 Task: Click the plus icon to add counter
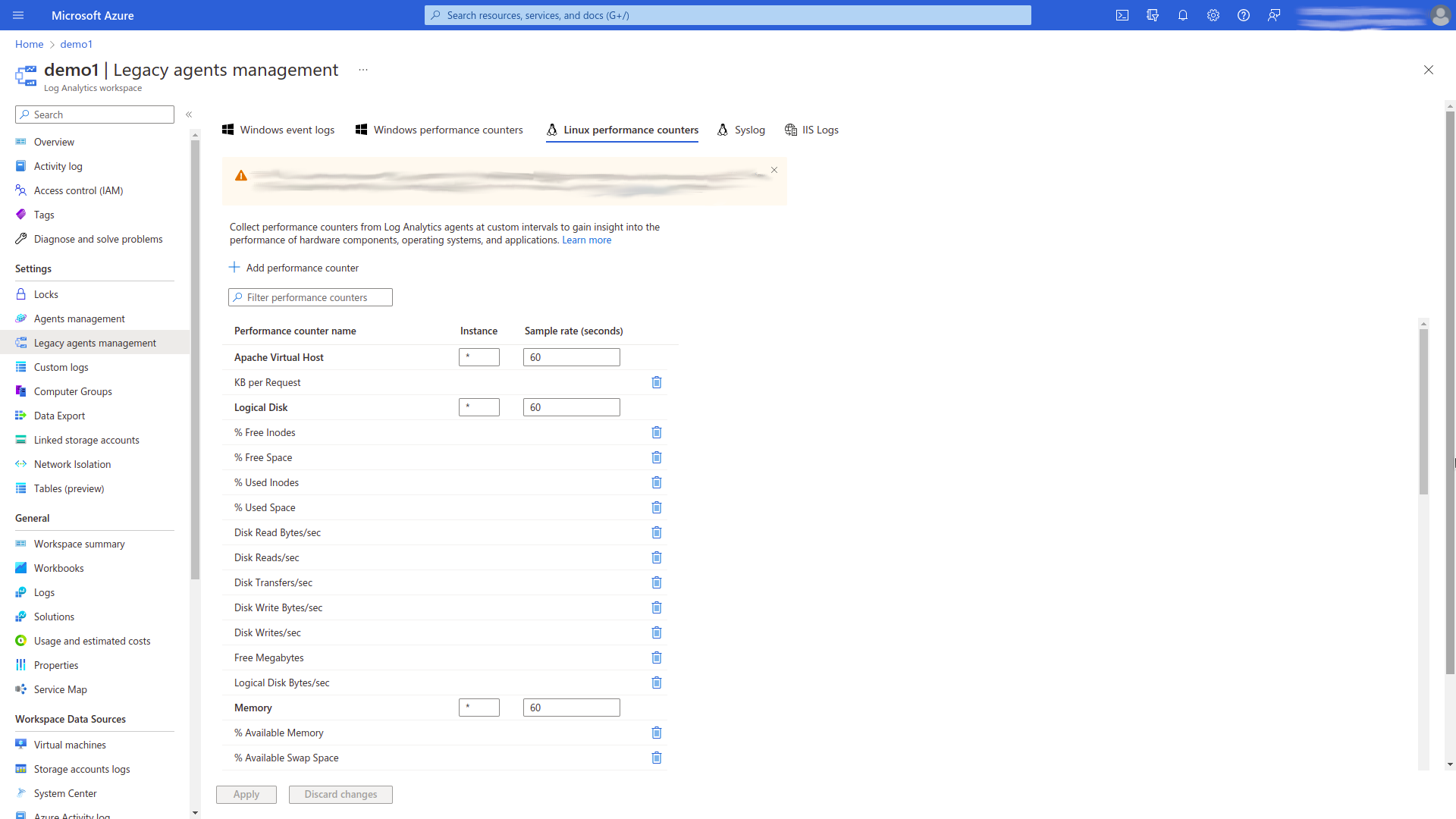click(234, 267)
